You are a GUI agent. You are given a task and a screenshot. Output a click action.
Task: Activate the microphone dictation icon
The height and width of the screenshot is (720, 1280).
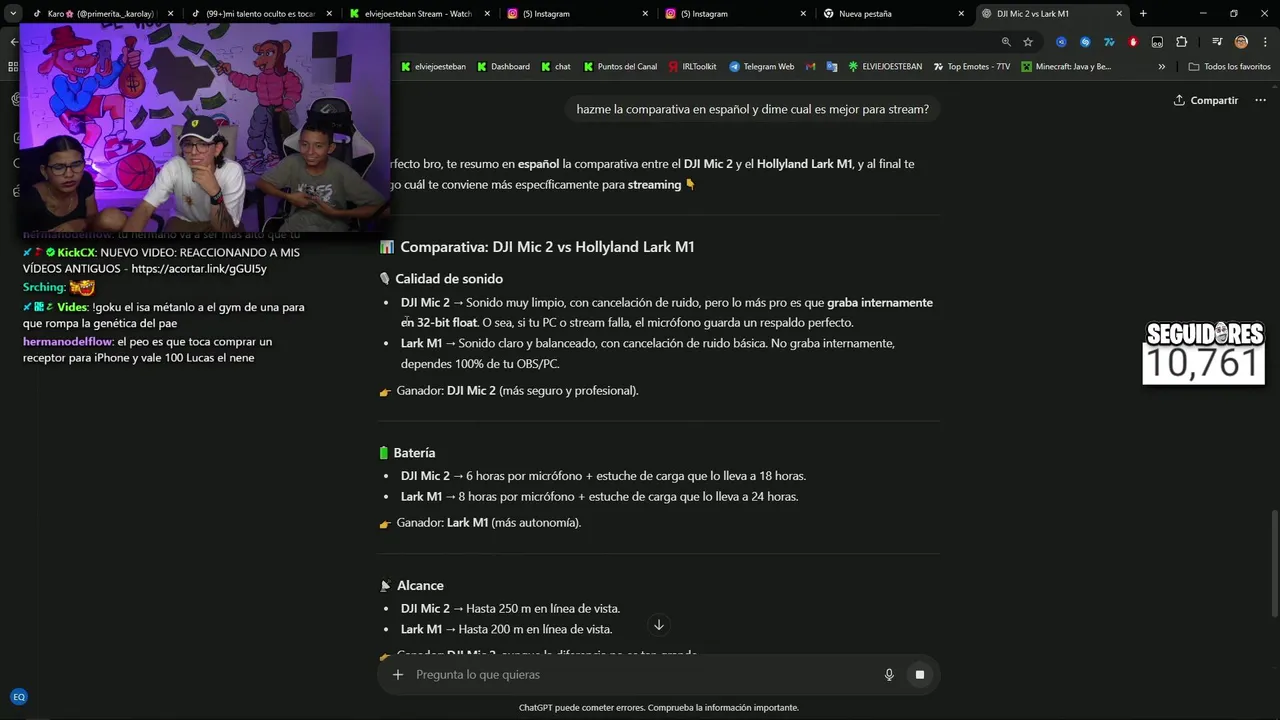[x=889, y=675]
